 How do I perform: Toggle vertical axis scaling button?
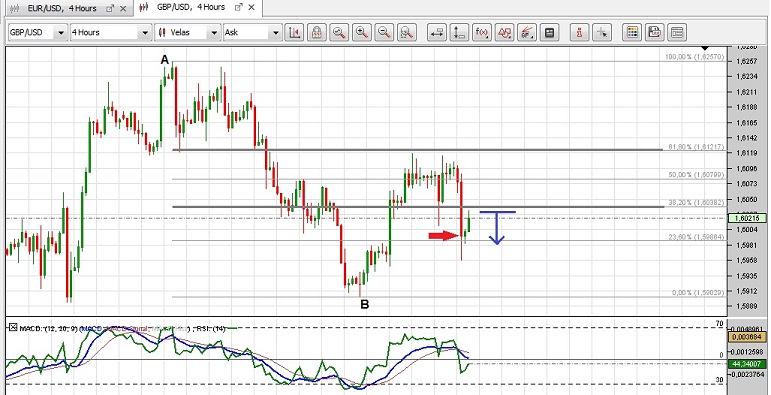coord(459,33)
